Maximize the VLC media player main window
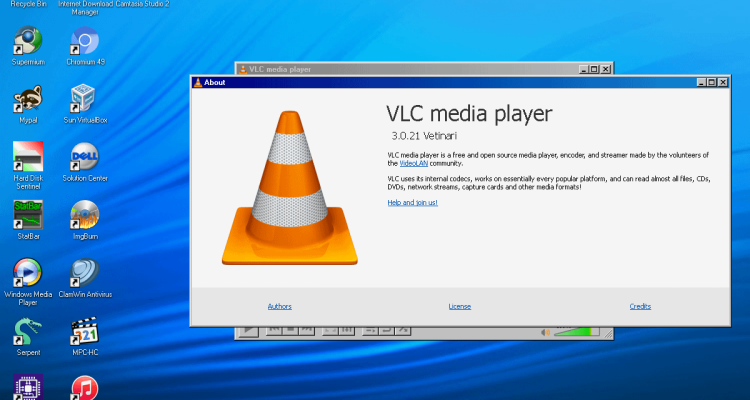750x400 pixels. pos(595,69)
